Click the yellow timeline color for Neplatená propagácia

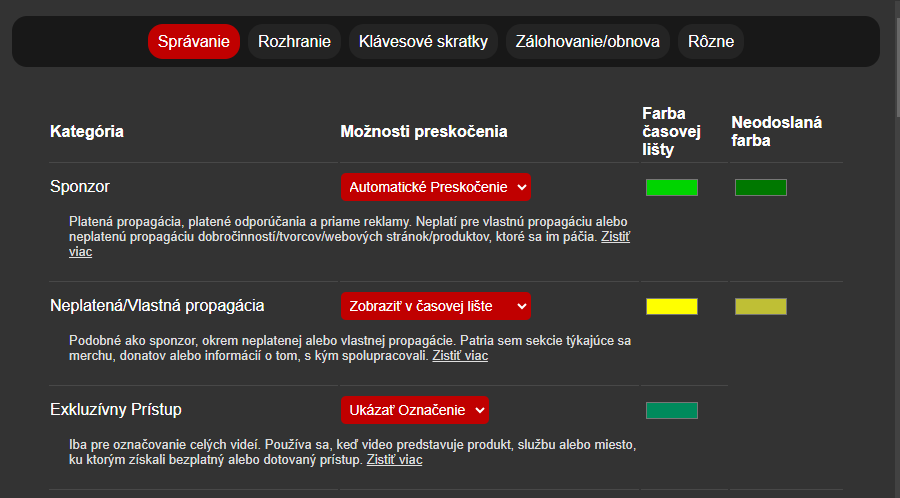tap(671, 306)
